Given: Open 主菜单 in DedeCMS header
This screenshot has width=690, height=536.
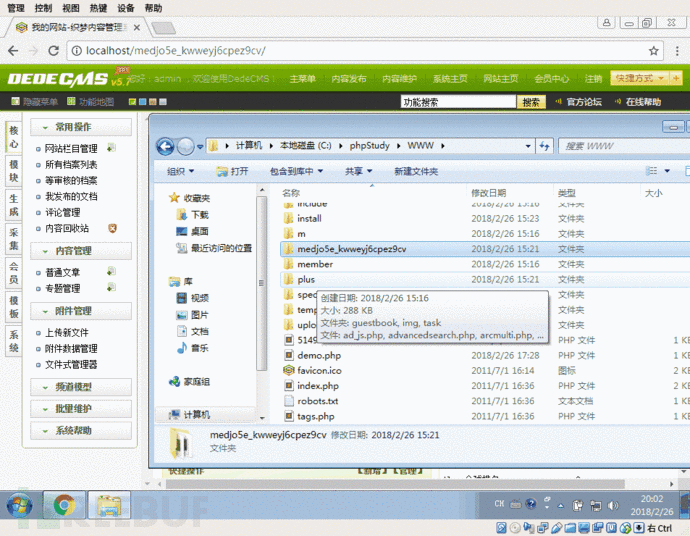Looking at the screenshot, I should click(x=302, y=79).
